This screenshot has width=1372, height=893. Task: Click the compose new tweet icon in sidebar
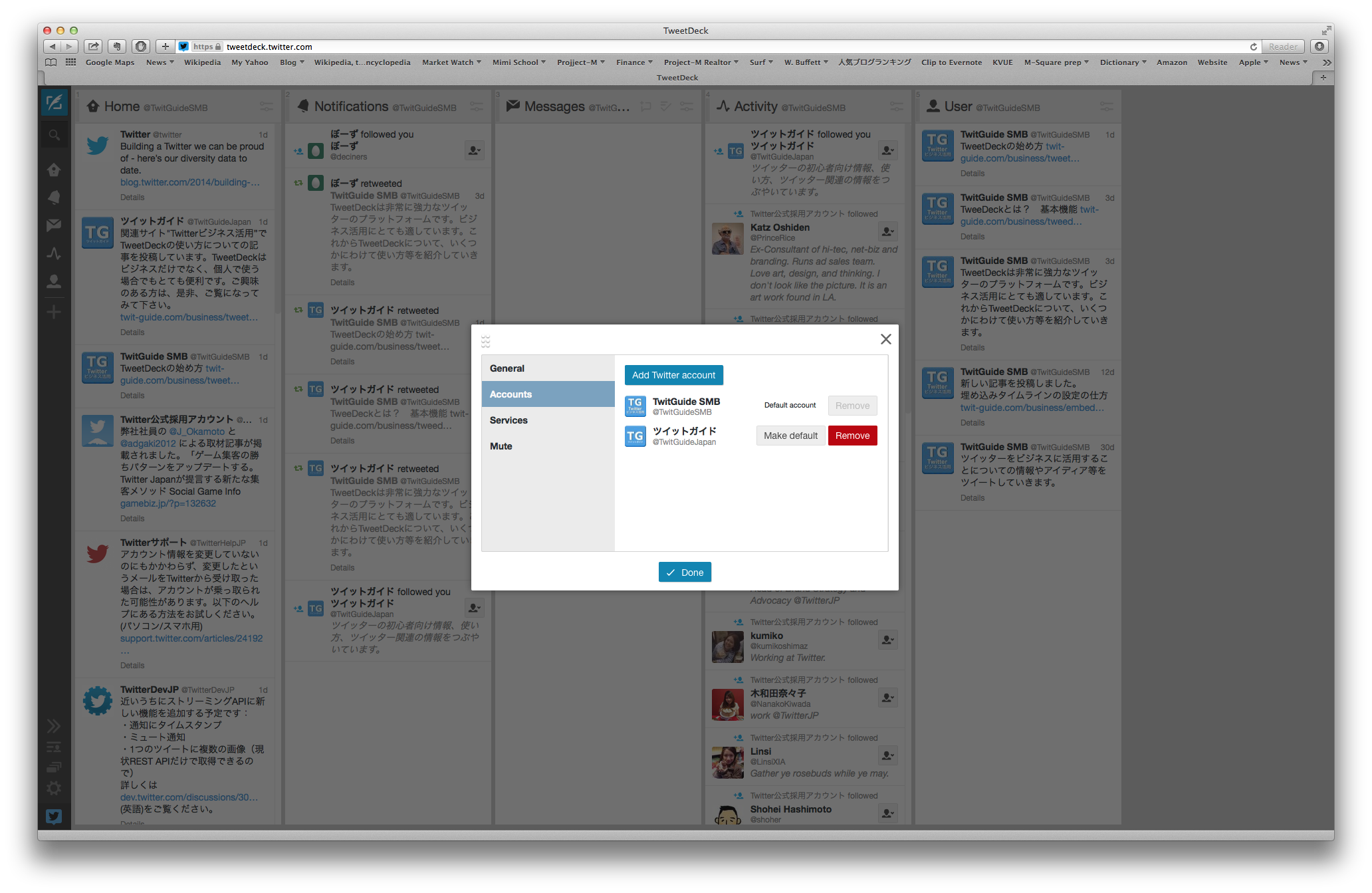pyautogui.click(x=54, y=103)
